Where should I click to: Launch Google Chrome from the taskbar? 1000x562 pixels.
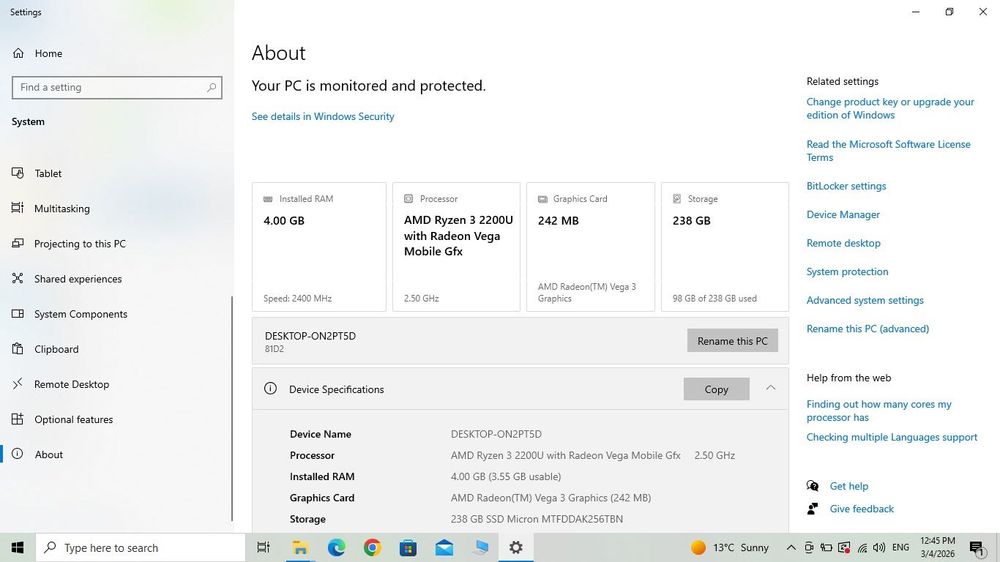[372, 547]
